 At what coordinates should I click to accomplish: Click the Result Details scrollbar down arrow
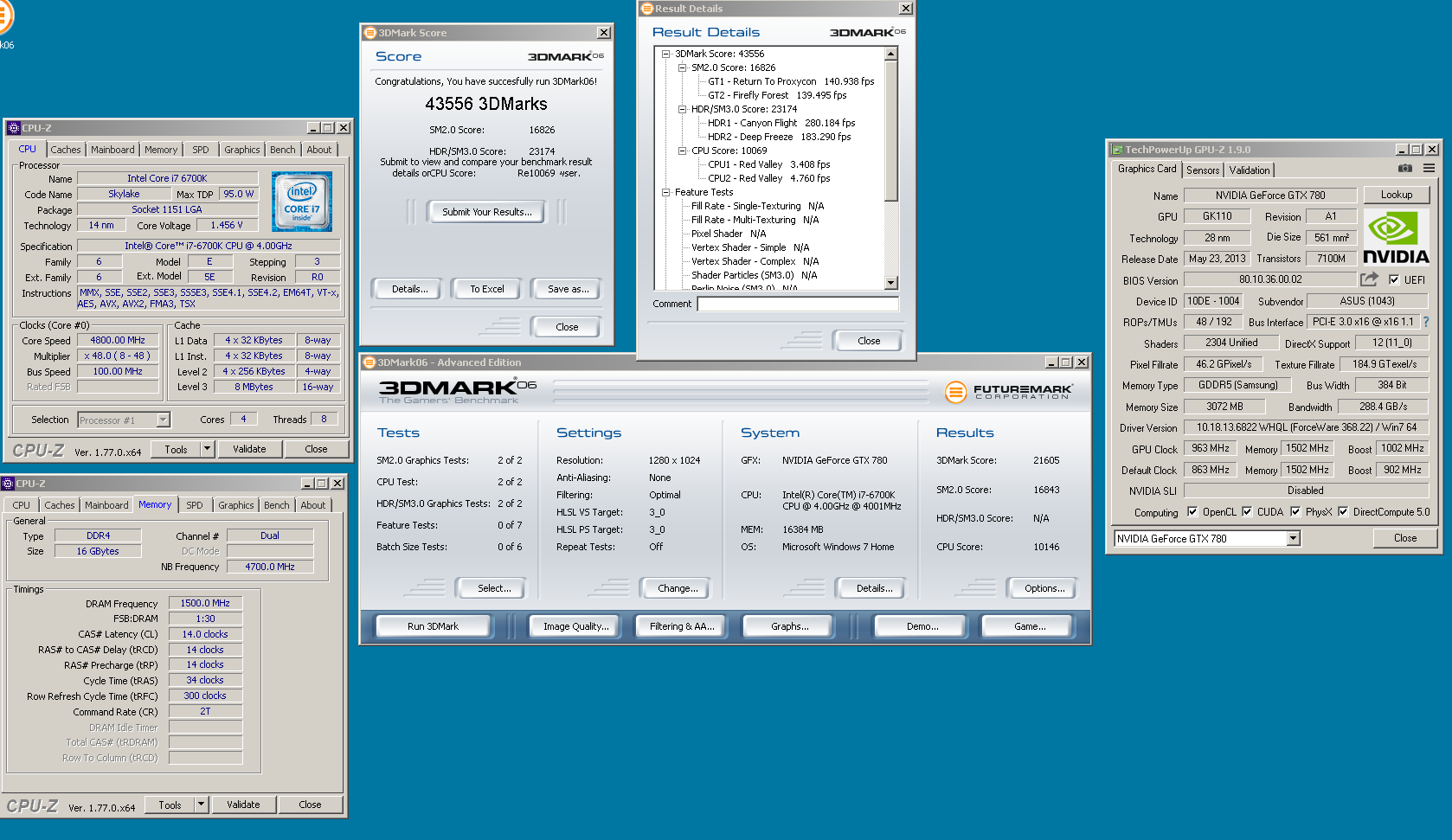pyautogui.click(x=891, y=283)
